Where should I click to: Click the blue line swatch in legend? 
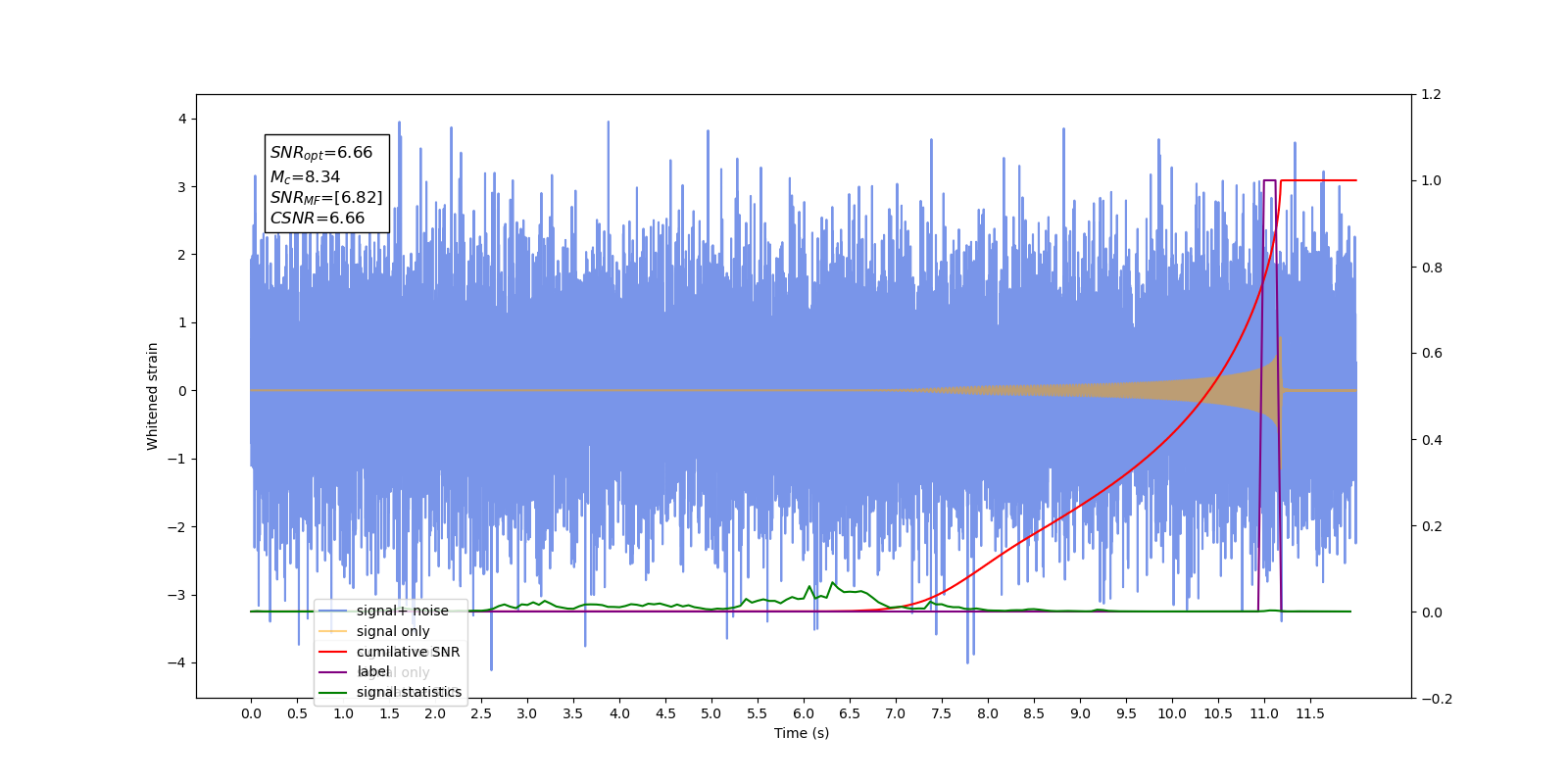click(x=333, y=611)
